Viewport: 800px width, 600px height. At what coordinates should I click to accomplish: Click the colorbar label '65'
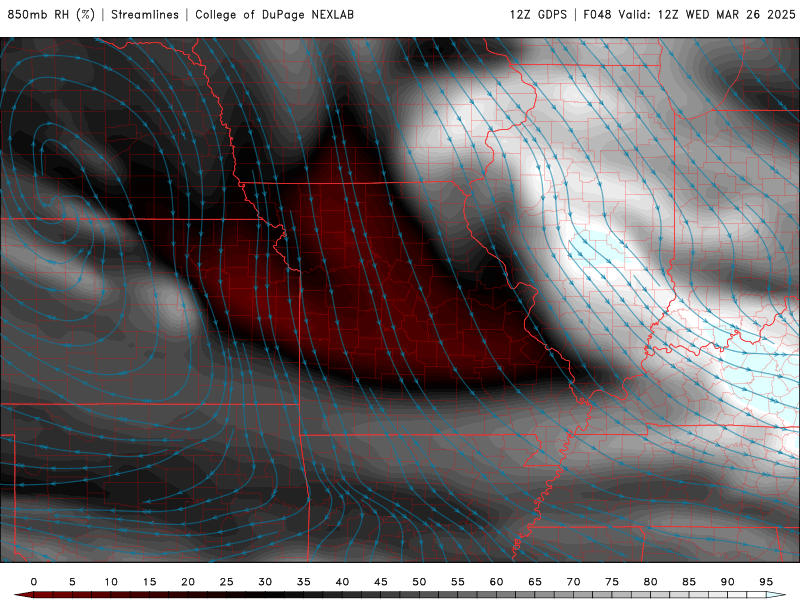(535, 582)
